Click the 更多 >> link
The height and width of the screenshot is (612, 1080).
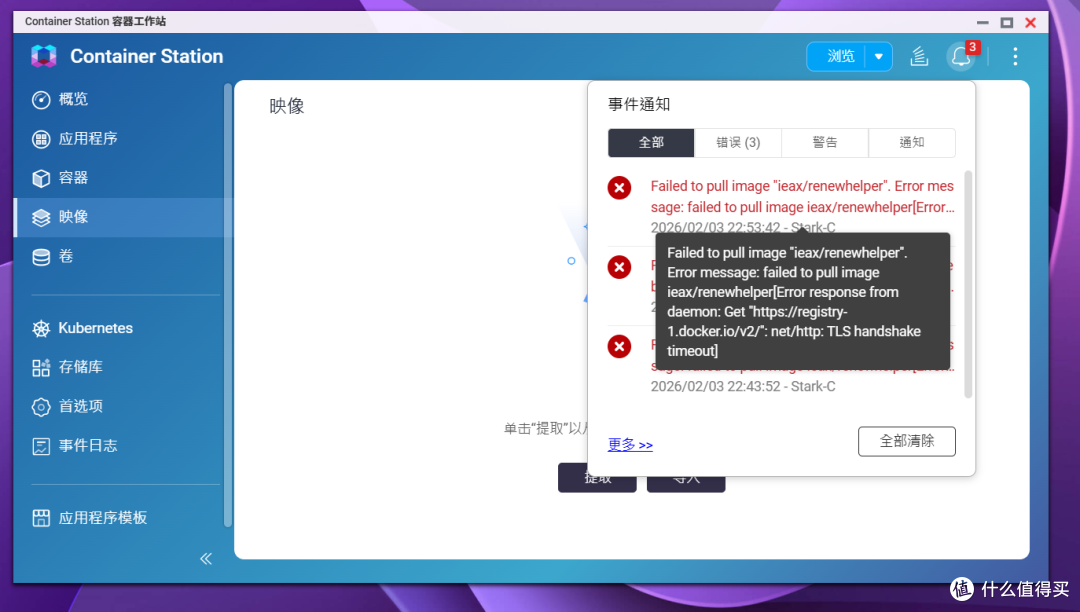630,445
